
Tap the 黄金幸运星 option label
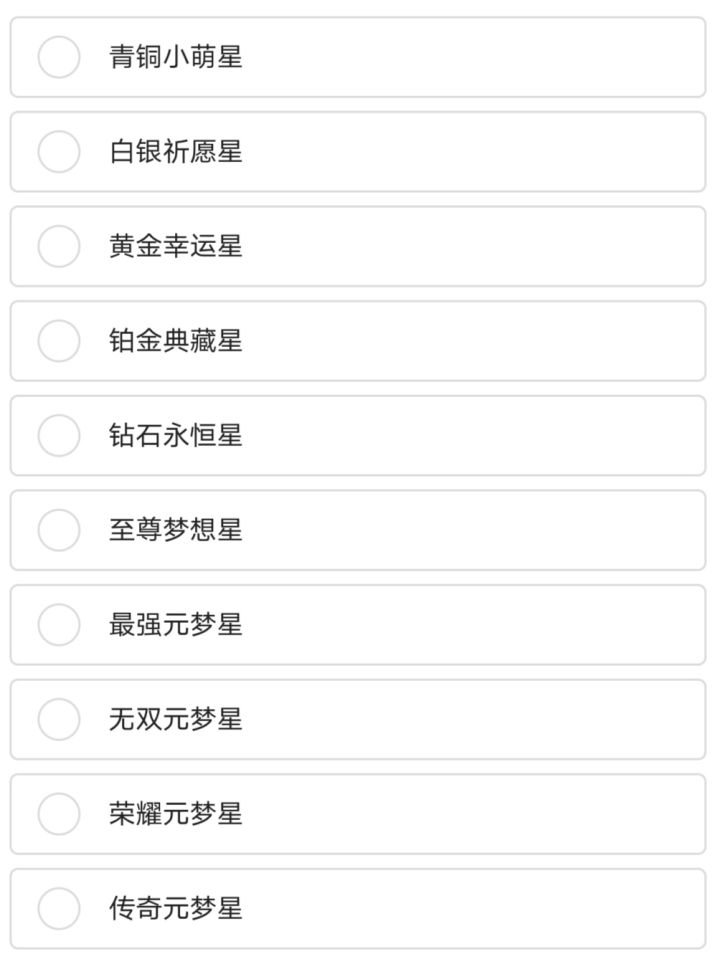176,246
